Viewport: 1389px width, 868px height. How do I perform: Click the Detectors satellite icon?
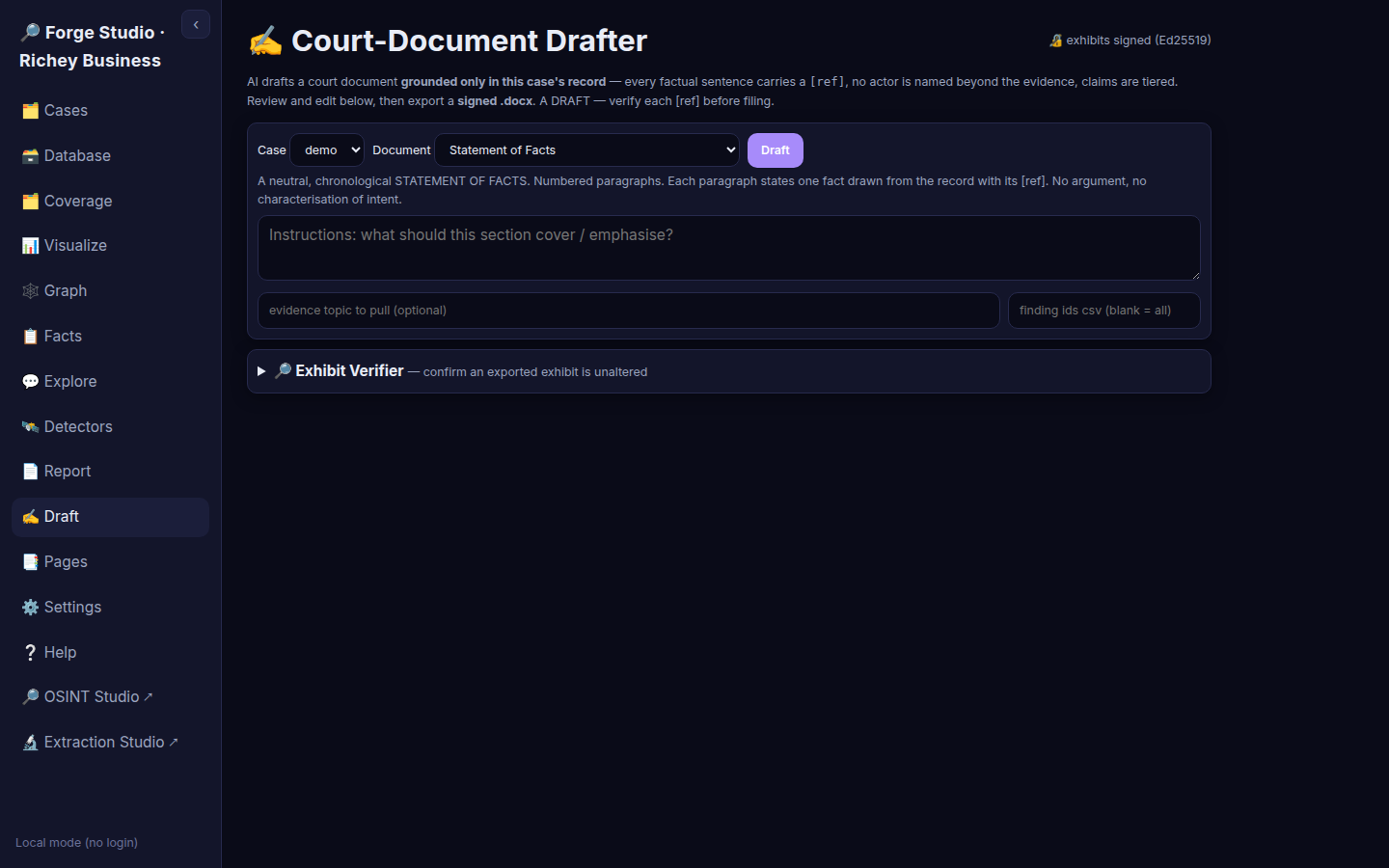30,427
